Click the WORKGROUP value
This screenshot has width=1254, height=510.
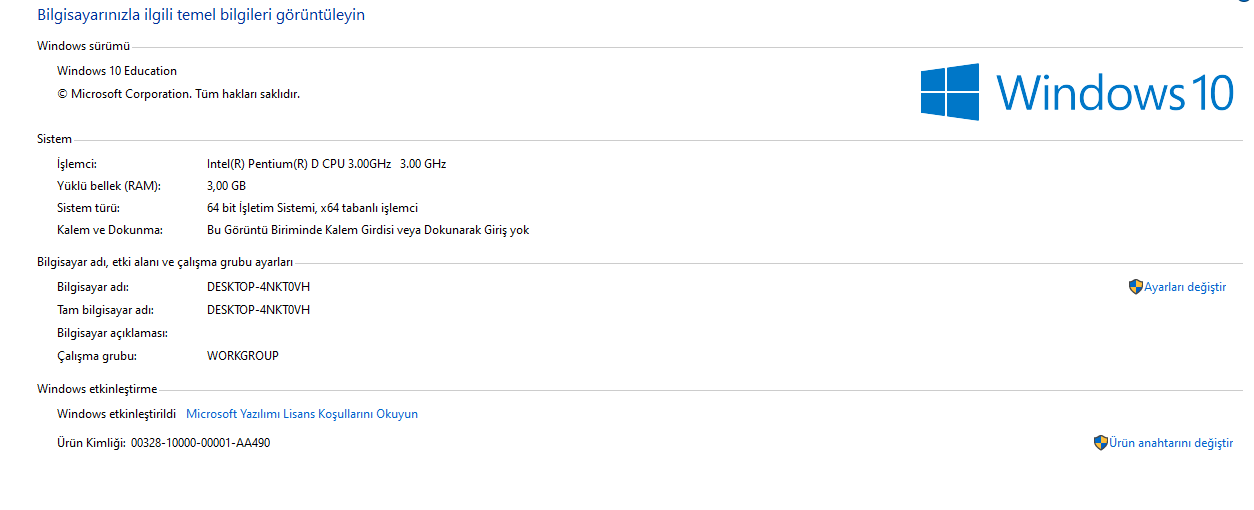pos(242,356)
